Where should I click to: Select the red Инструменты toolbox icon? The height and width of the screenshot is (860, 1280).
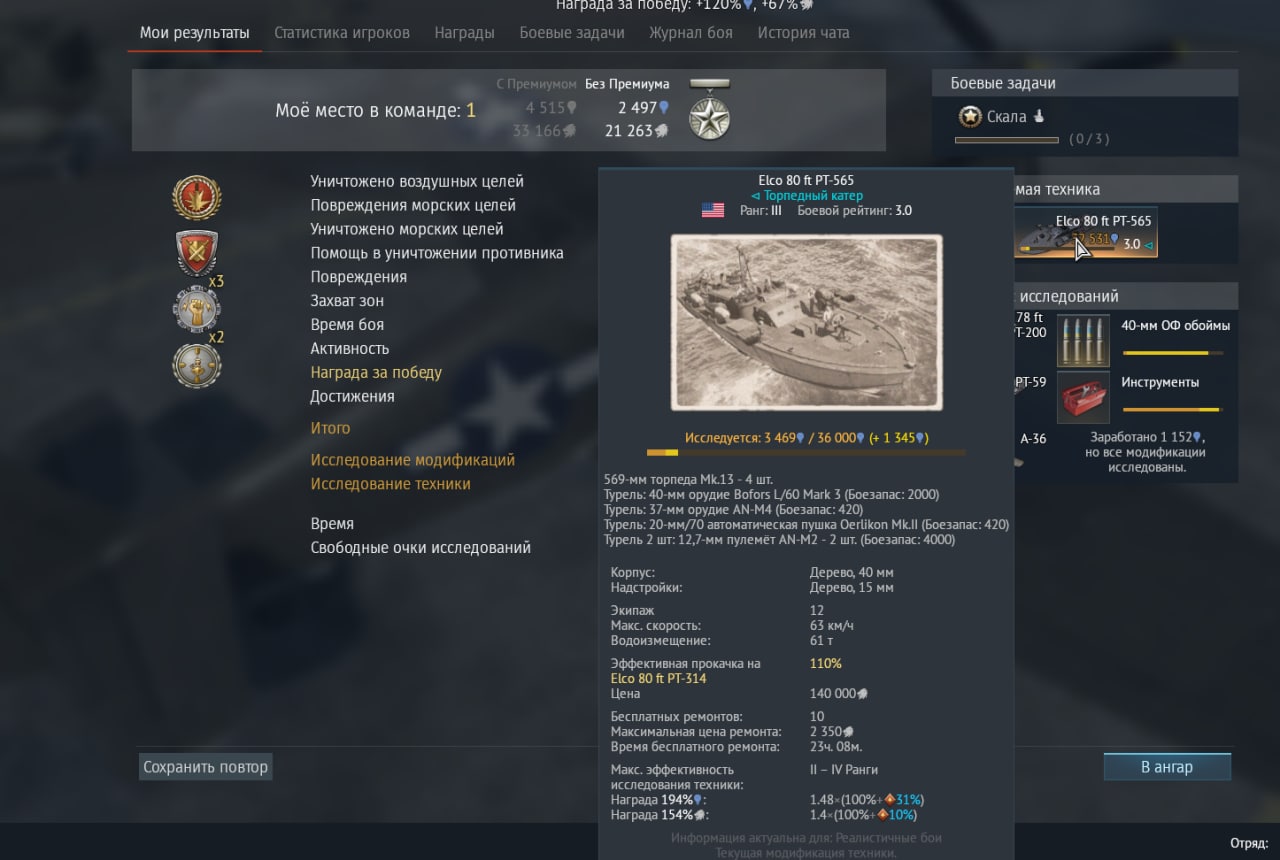point(1083,397)
